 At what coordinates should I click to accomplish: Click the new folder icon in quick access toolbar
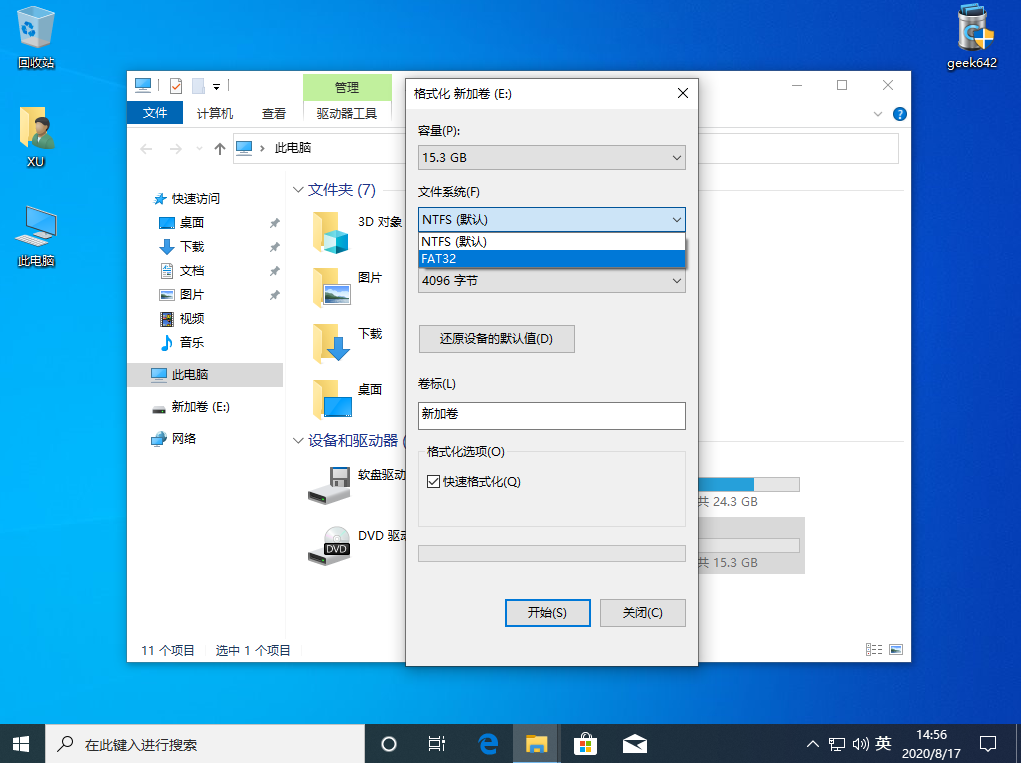(x=199, y=85)
